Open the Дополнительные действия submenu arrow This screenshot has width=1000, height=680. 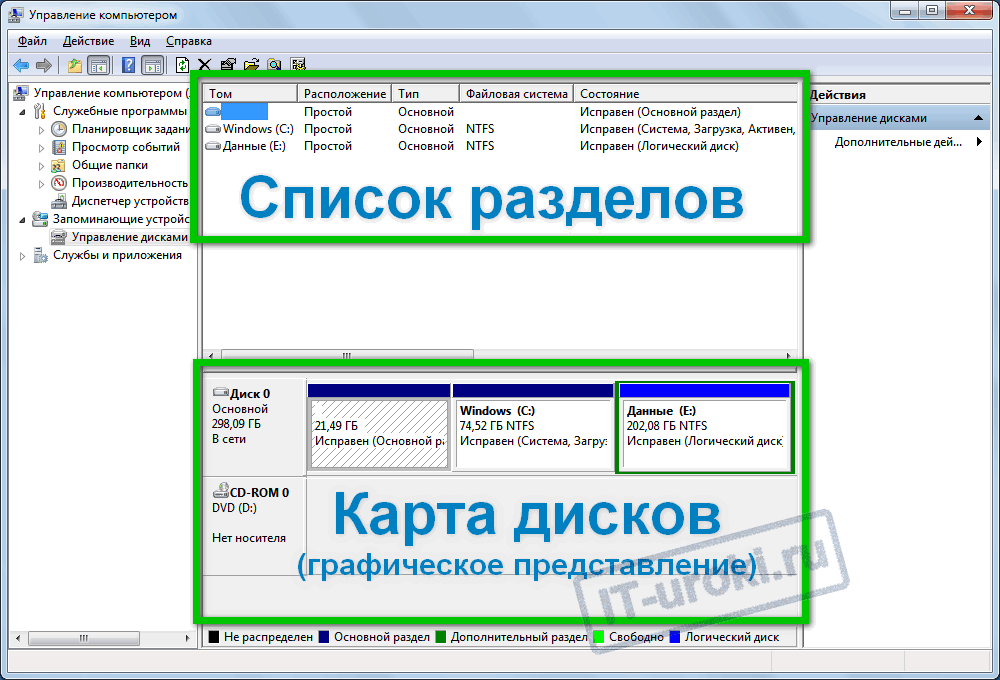pos(979,142)
